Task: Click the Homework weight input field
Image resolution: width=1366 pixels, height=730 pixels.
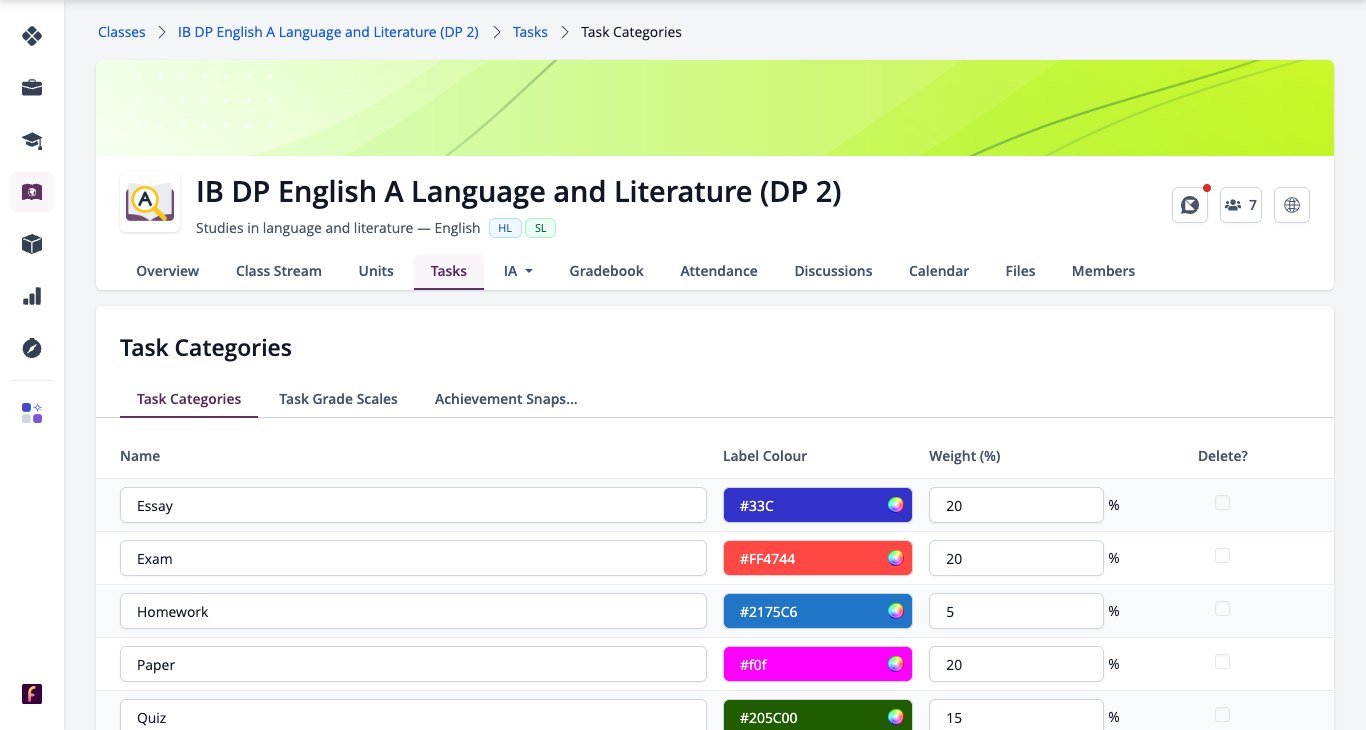Action: coord(1016,611)
